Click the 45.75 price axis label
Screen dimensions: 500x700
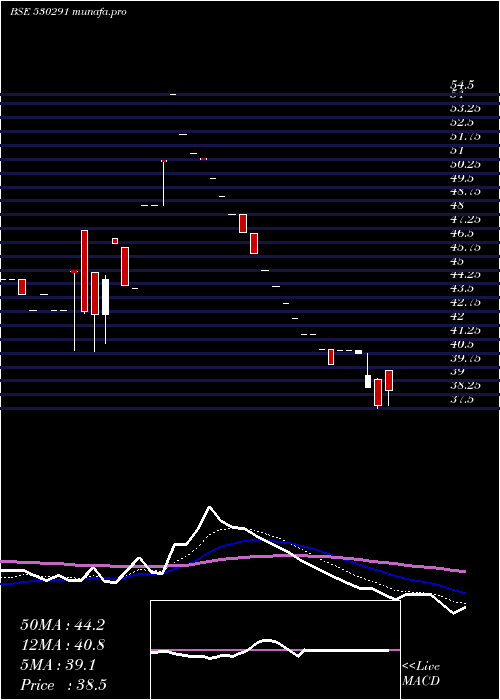465,247
